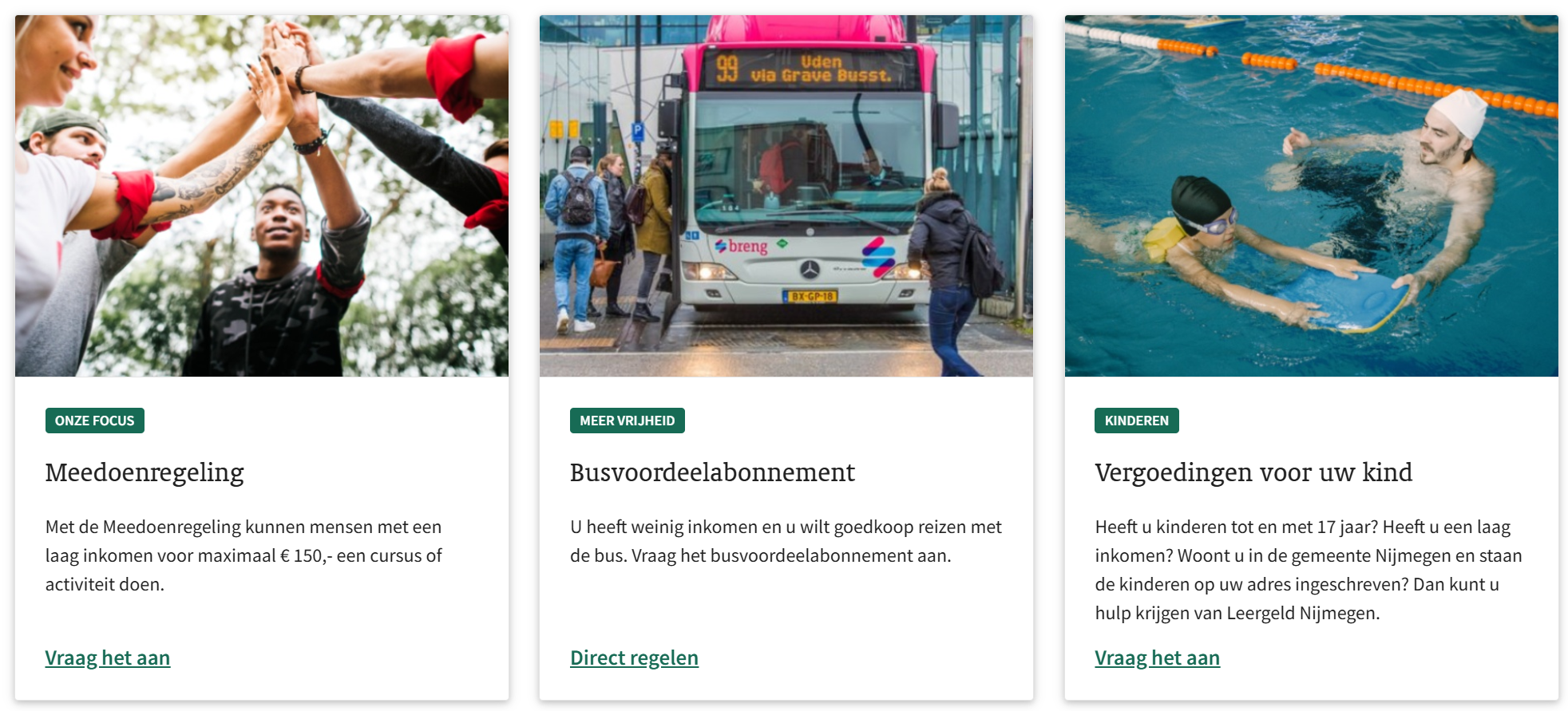The height and width of the screenshot is (711, 1568).
Task: Click the Leergeld Nijmegen description paragraph
Action: 1309,570
